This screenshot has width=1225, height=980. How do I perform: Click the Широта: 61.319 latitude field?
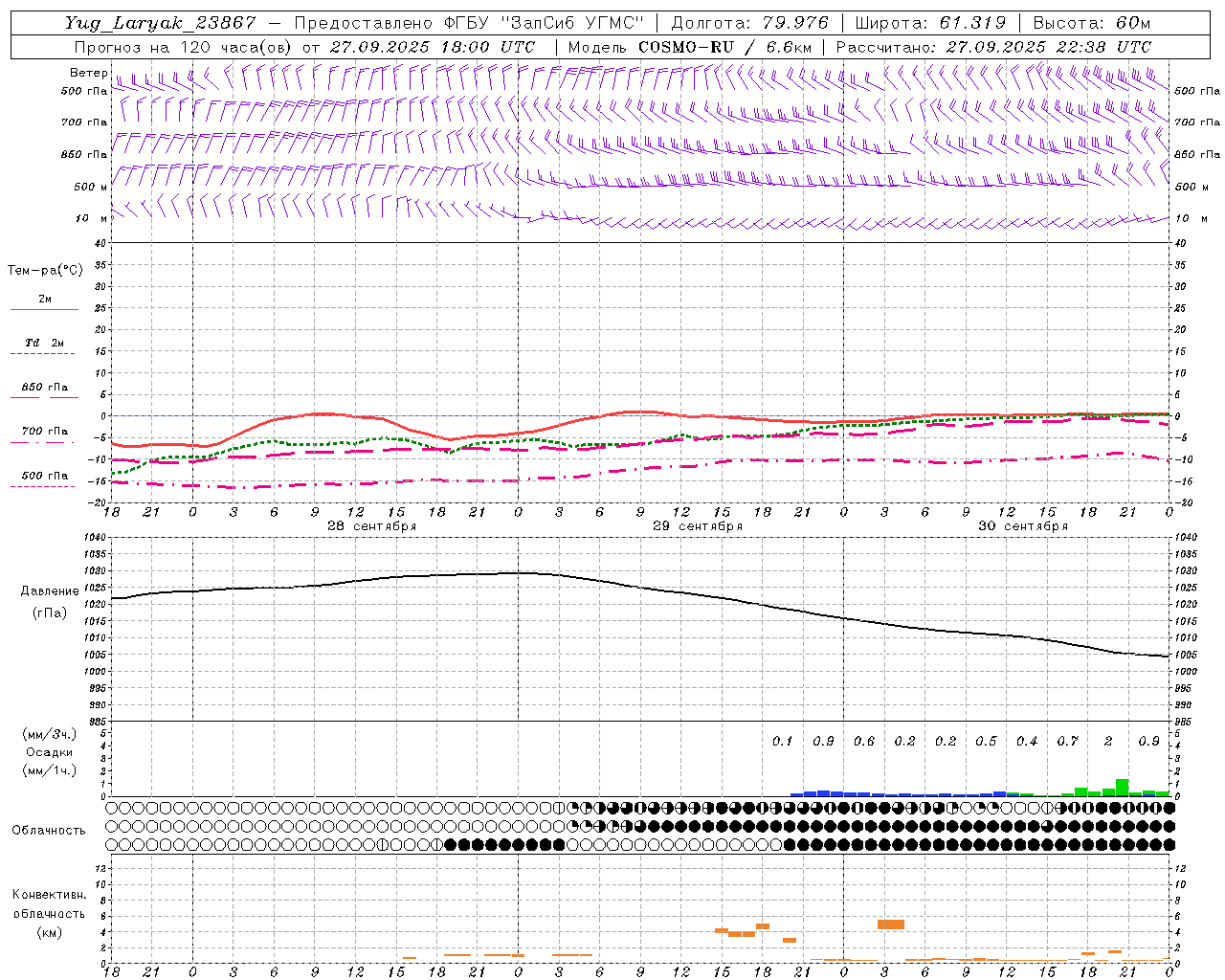point(929,23)
